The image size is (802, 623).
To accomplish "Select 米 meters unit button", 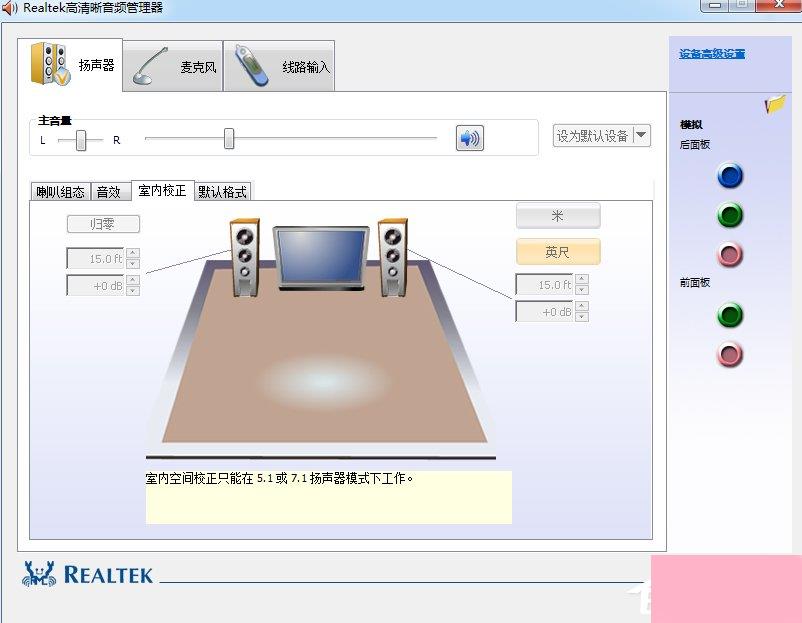I will pyautogui.click(x=558, y=216).
